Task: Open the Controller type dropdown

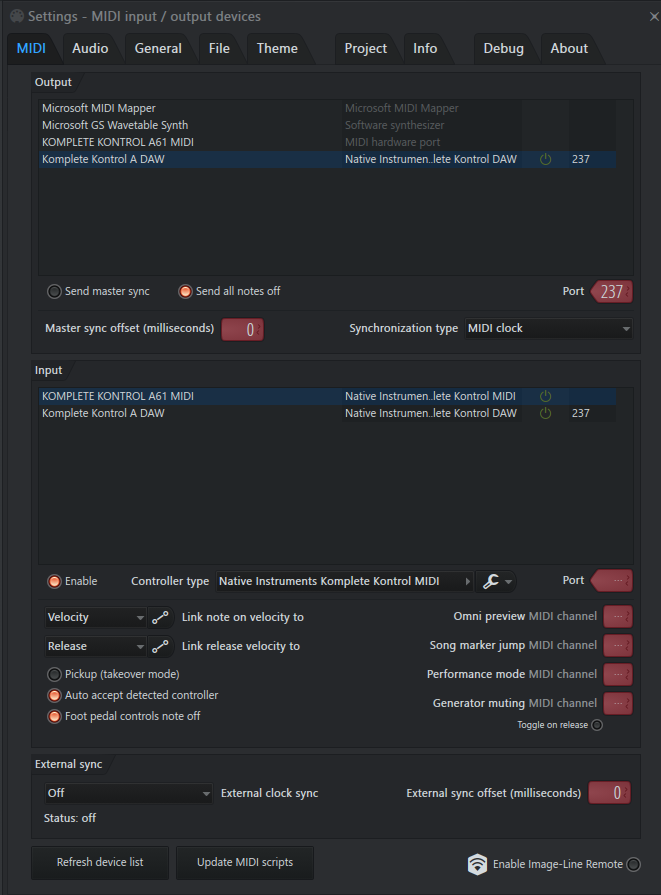Action: 345,581
